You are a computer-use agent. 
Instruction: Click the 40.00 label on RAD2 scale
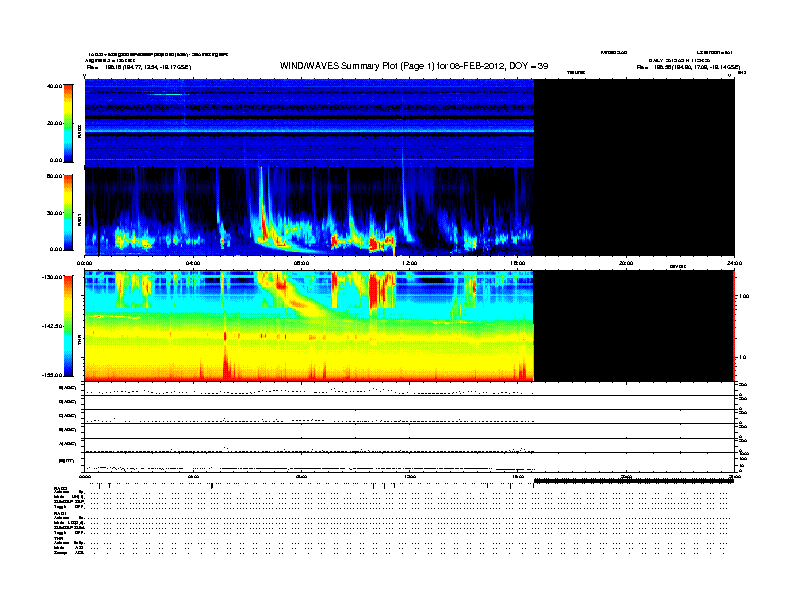(x=54, y=86)
